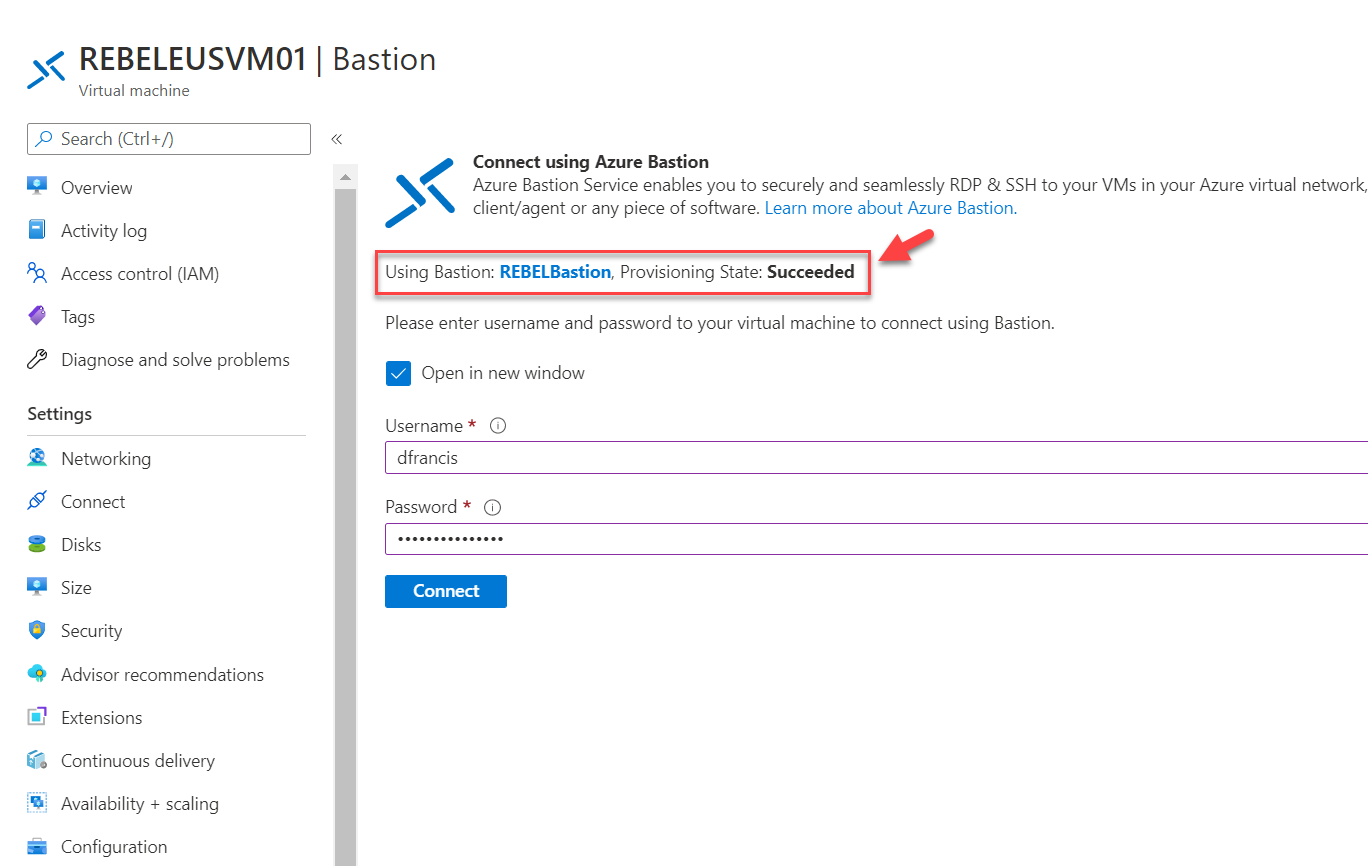Collapse the sidebar with the double chevron

[x=337, y=139]
